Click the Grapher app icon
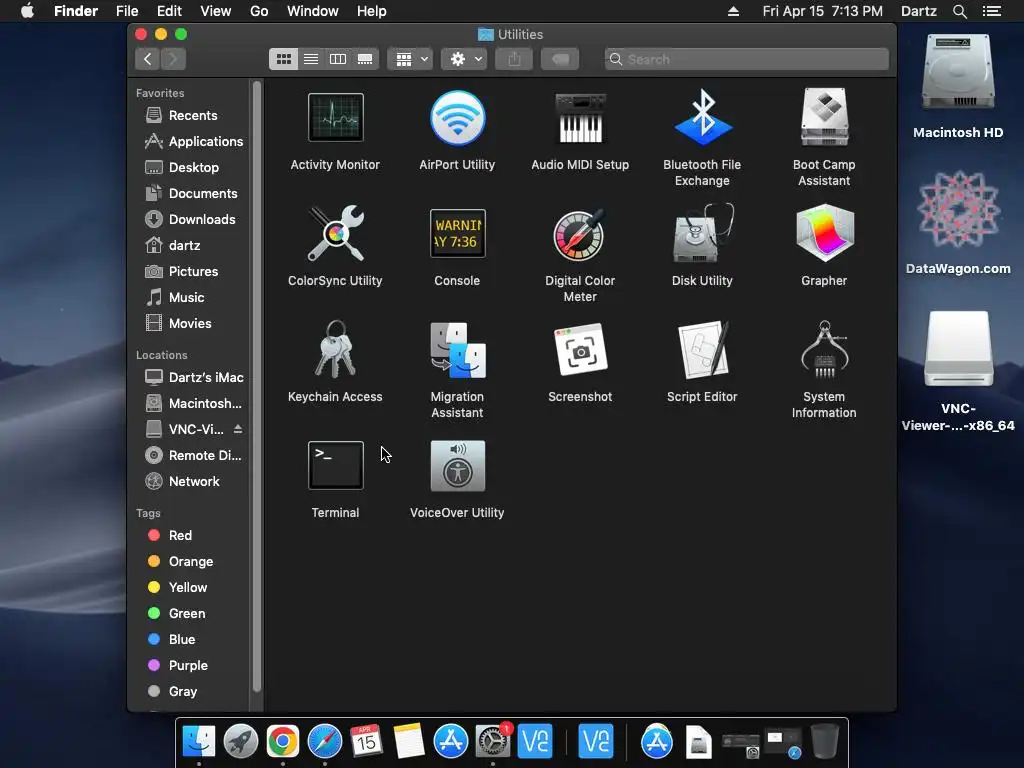Image resolution: width=1024 pixels, height=768 pixels. pos(824,233)
